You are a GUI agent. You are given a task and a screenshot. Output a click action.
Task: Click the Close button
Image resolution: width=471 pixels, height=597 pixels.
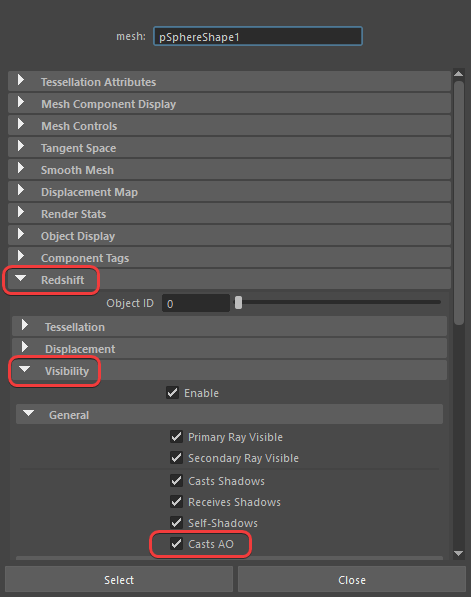pos(352,580)
